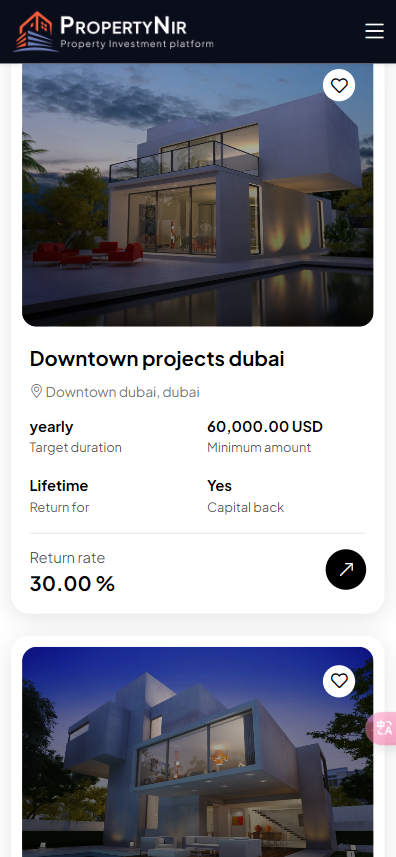Screen dimensions: 396x857
Task: Select the Lifetime return for value
Action: (x=58, y=485)
